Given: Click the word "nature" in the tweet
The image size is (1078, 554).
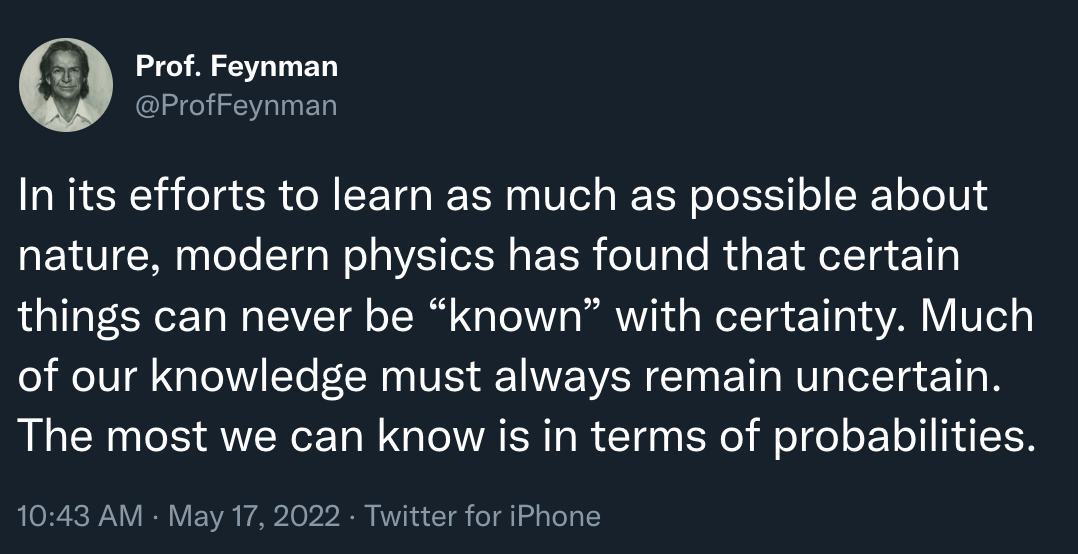Looking at the screenshot, I should (80, 257).
